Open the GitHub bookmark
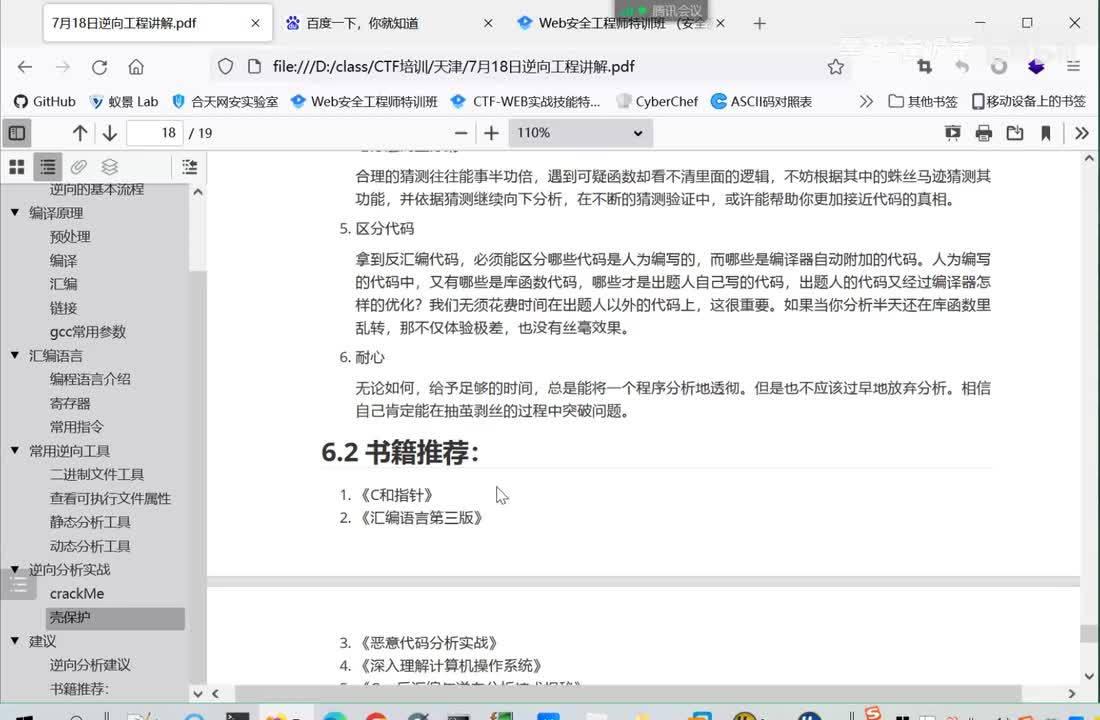This screenshot has height=720, width=1100. click(x=45, y=102)
